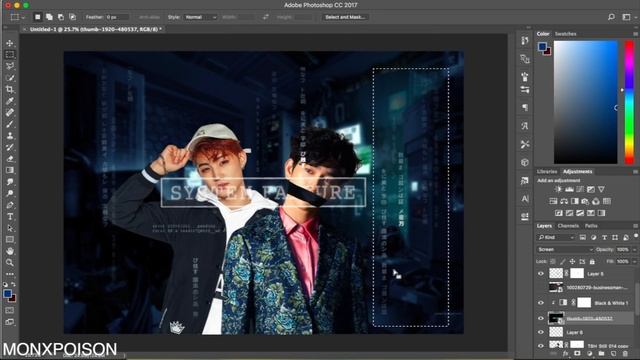Select the Healing Brush tool

(x=10, y=112)
